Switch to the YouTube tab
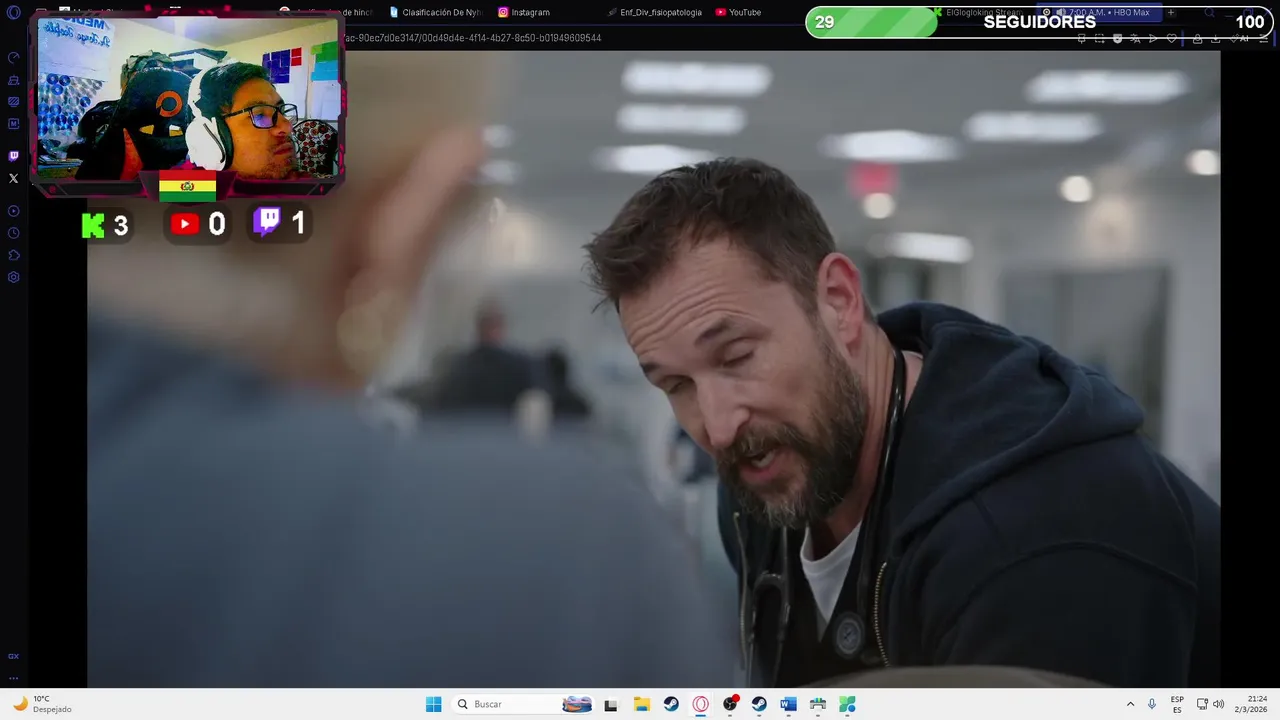The width and height of the screenshot is (1280, 720). [x=739, y=12]
